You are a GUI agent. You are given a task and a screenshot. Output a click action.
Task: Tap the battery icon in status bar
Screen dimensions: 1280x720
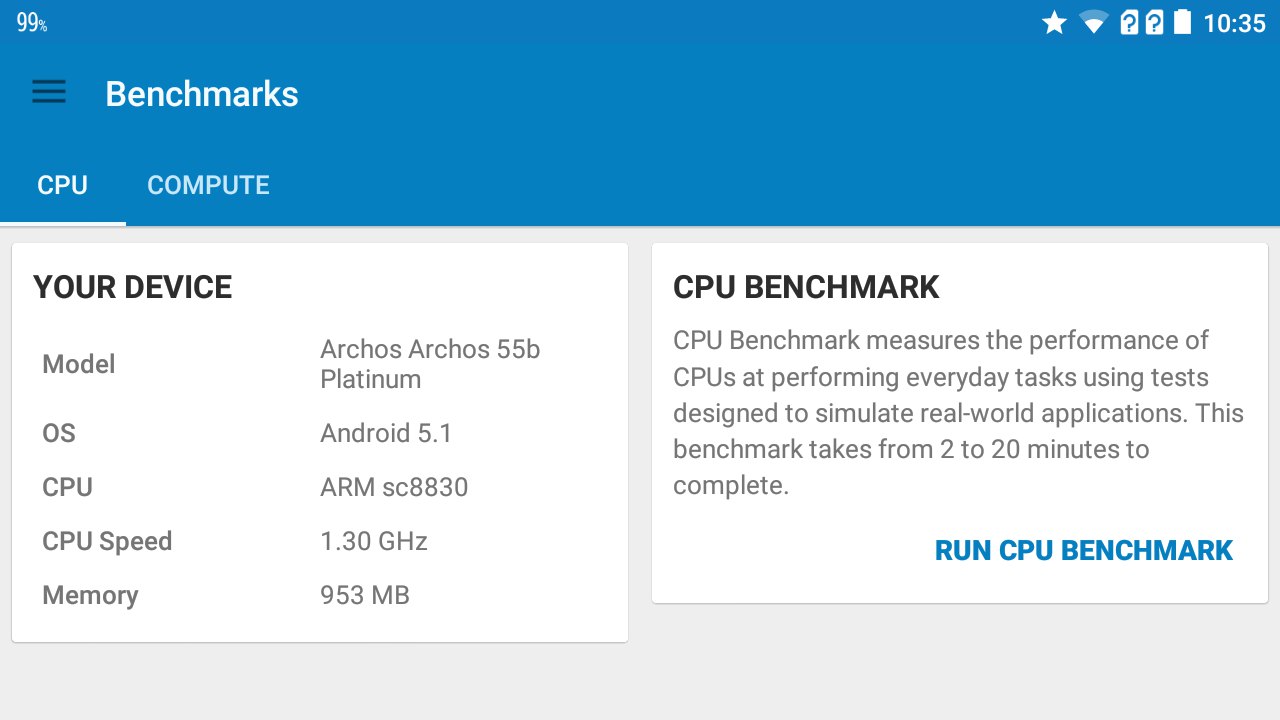(x=1182, y=22)
